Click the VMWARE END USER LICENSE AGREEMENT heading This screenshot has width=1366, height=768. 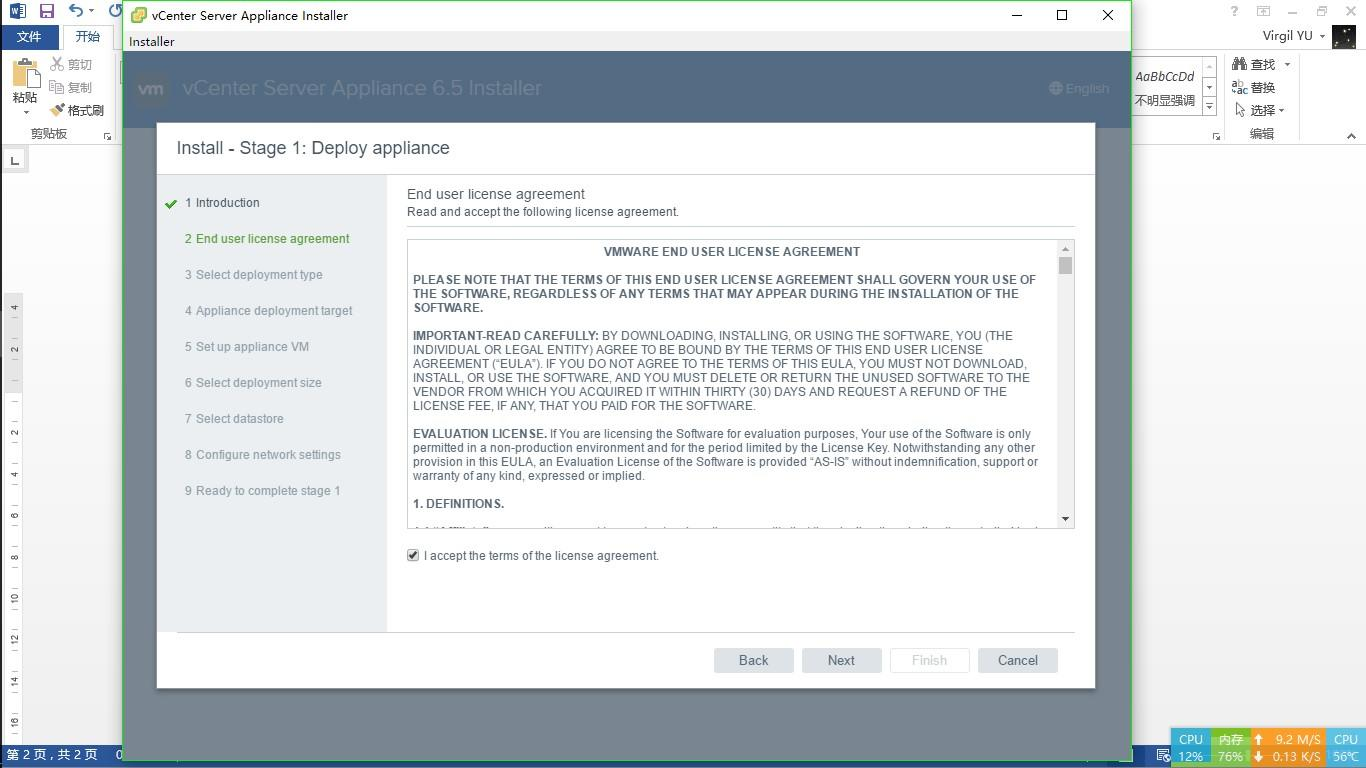point(732,252)
